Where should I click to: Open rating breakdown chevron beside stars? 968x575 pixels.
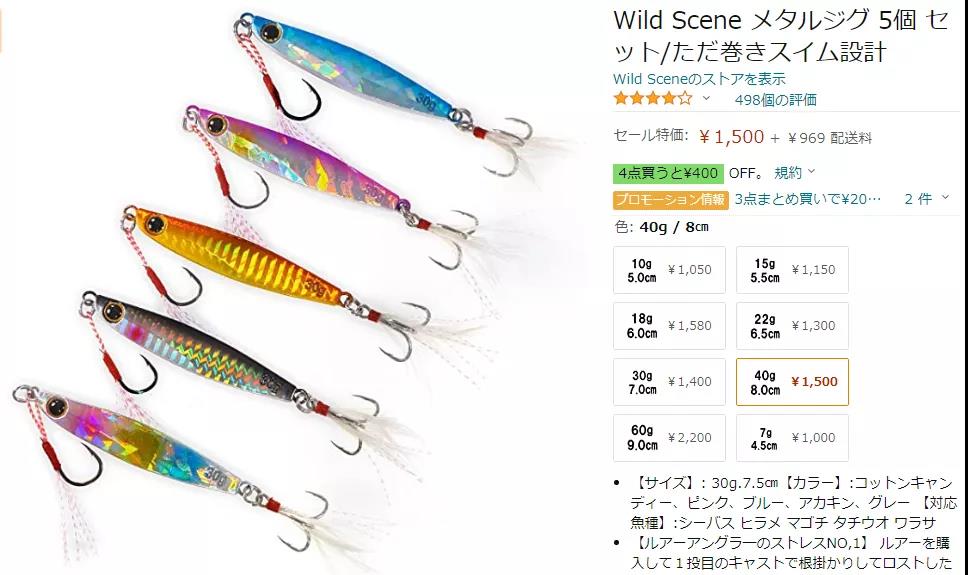(706, 98)
